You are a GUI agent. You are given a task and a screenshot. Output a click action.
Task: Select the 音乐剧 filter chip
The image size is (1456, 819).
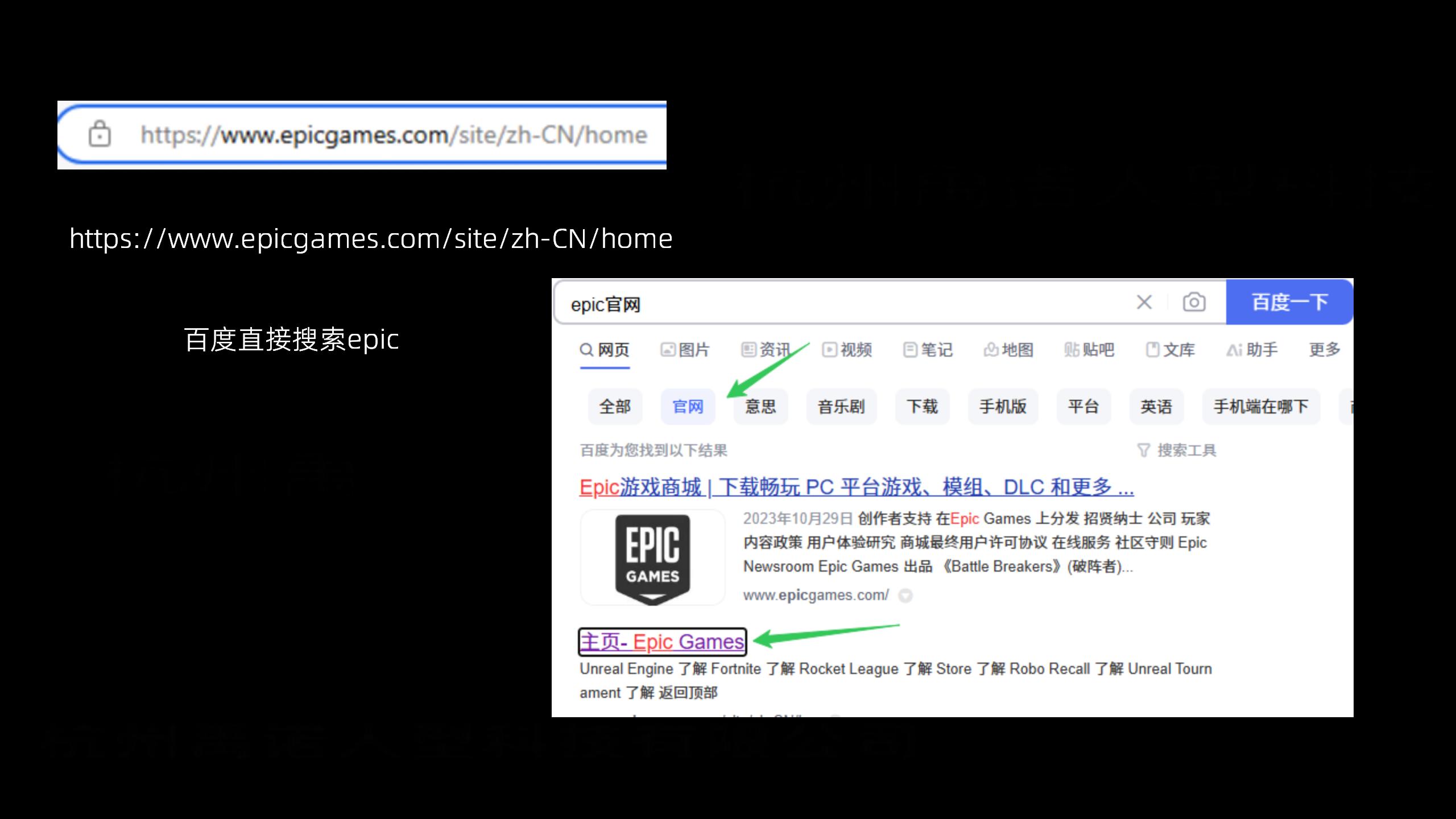(841, 407)
